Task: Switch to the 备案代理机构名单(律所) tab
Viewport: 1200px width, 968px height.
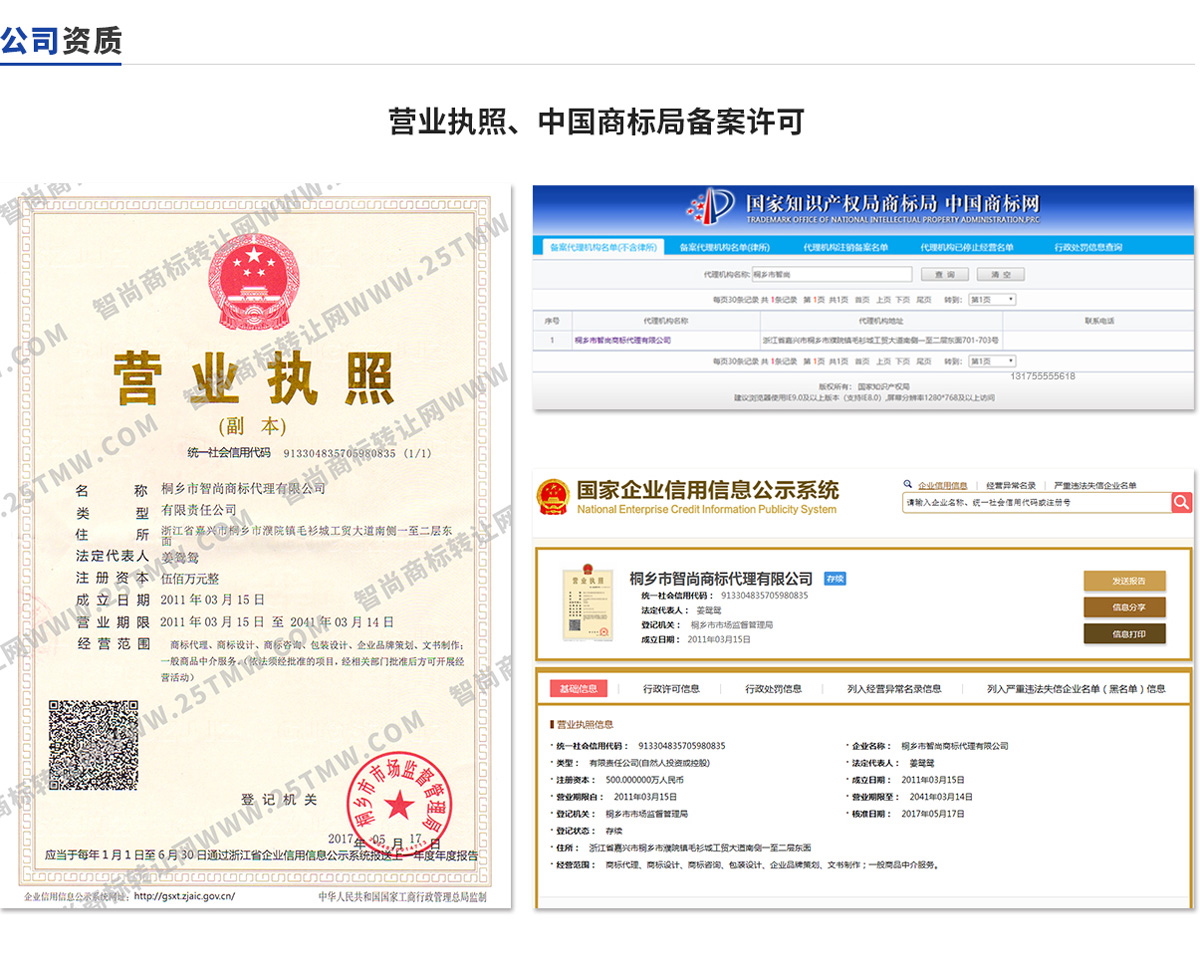Action: 725,247
